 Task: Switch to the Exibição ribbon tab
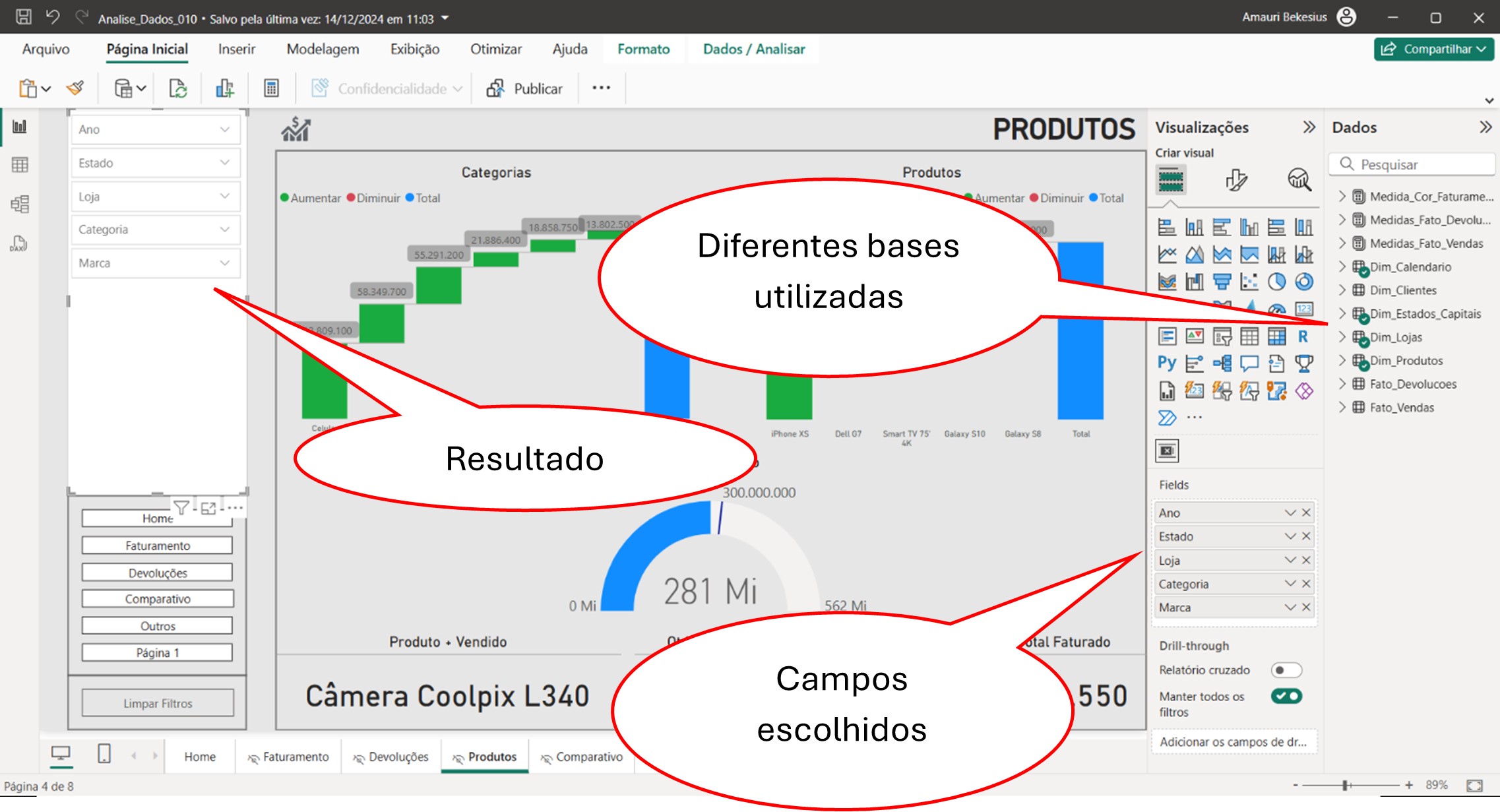414,49
